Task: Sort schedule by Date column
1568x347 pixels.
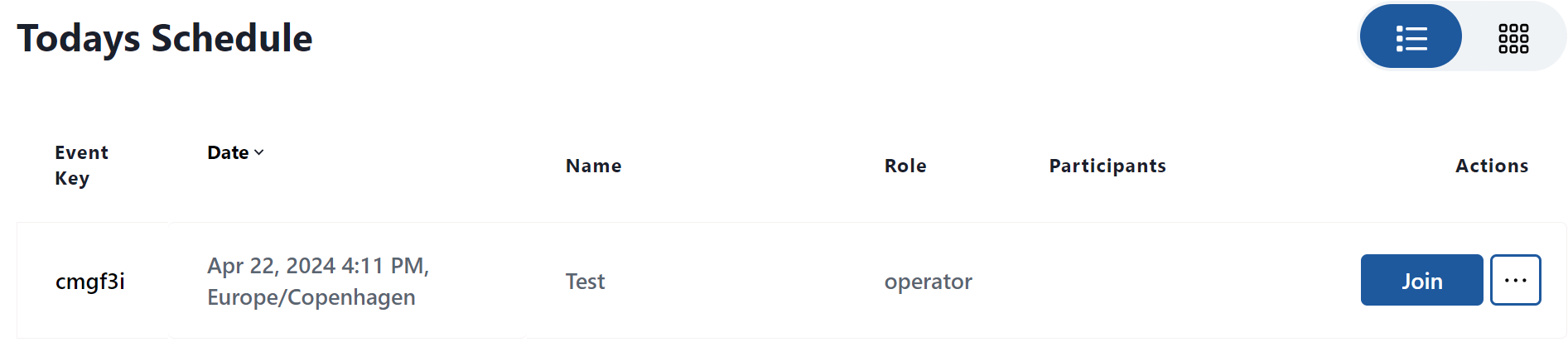Action: tap(235, 152)
